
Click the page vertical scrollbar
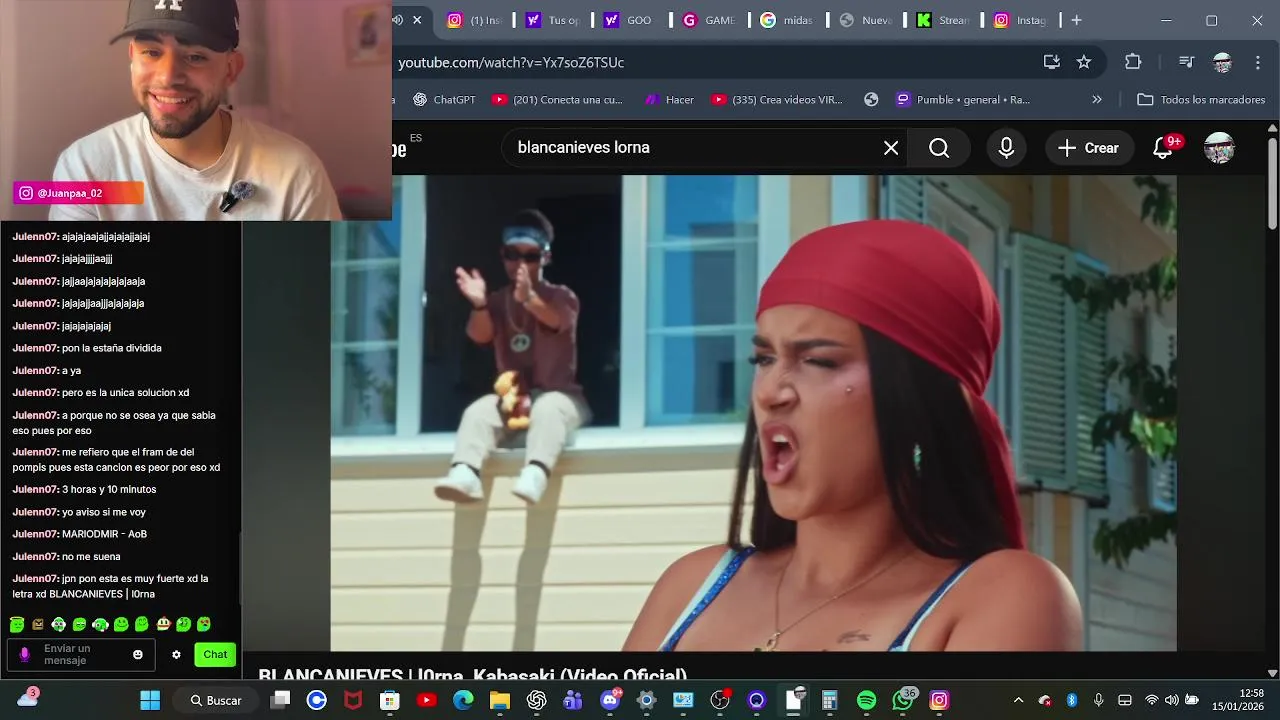click(x=1272, y=183)
